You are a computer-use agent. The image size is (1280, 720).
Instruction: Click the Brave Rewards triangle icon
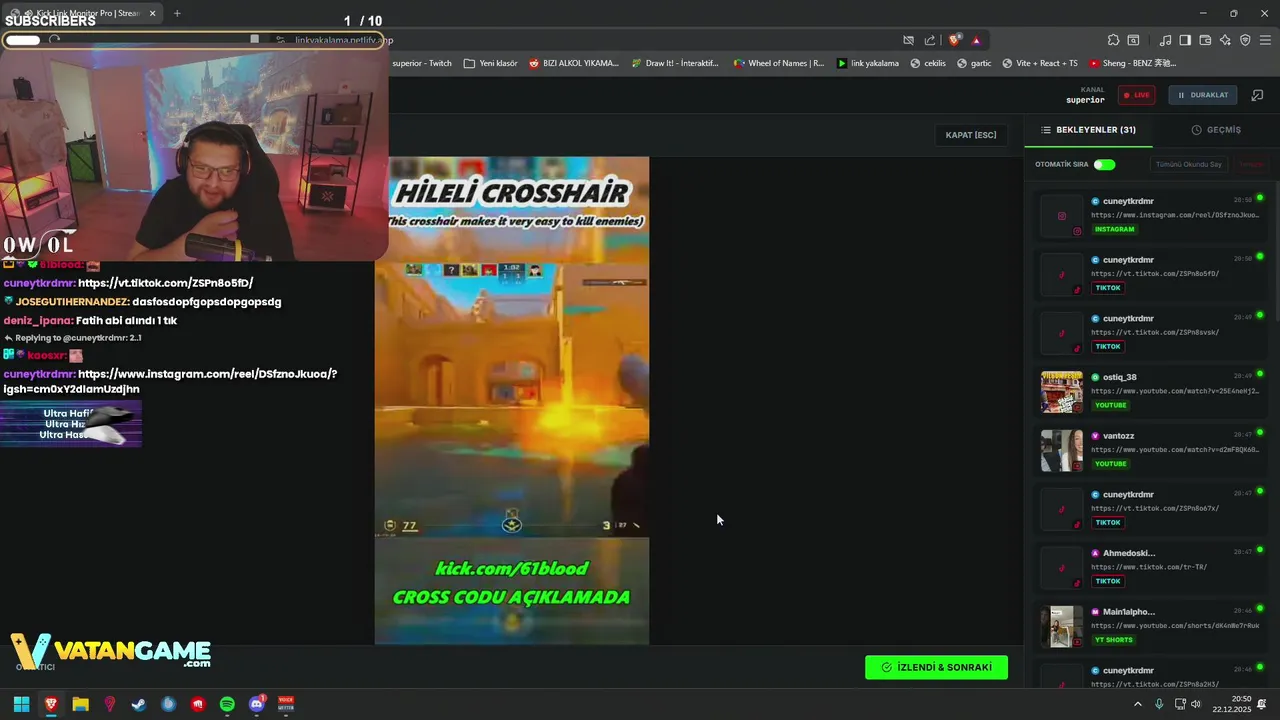(x=976, y=40)
